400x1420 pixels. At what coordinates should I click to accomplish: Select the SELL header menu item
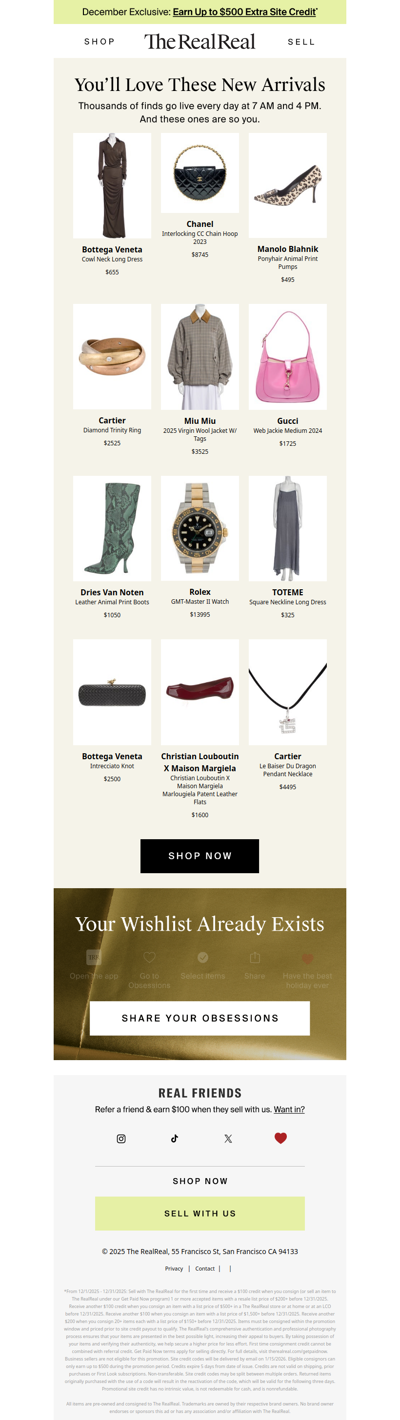coord(301,42)
